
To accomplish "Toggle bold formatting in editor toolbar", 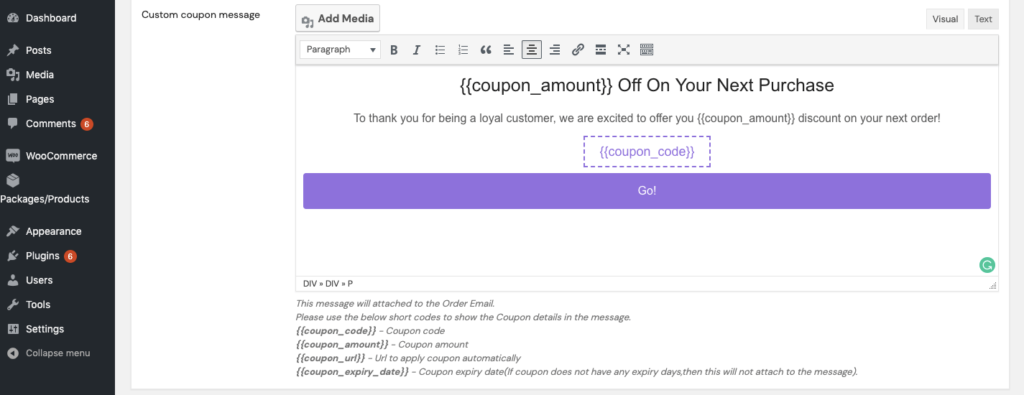I will point(394,50).
